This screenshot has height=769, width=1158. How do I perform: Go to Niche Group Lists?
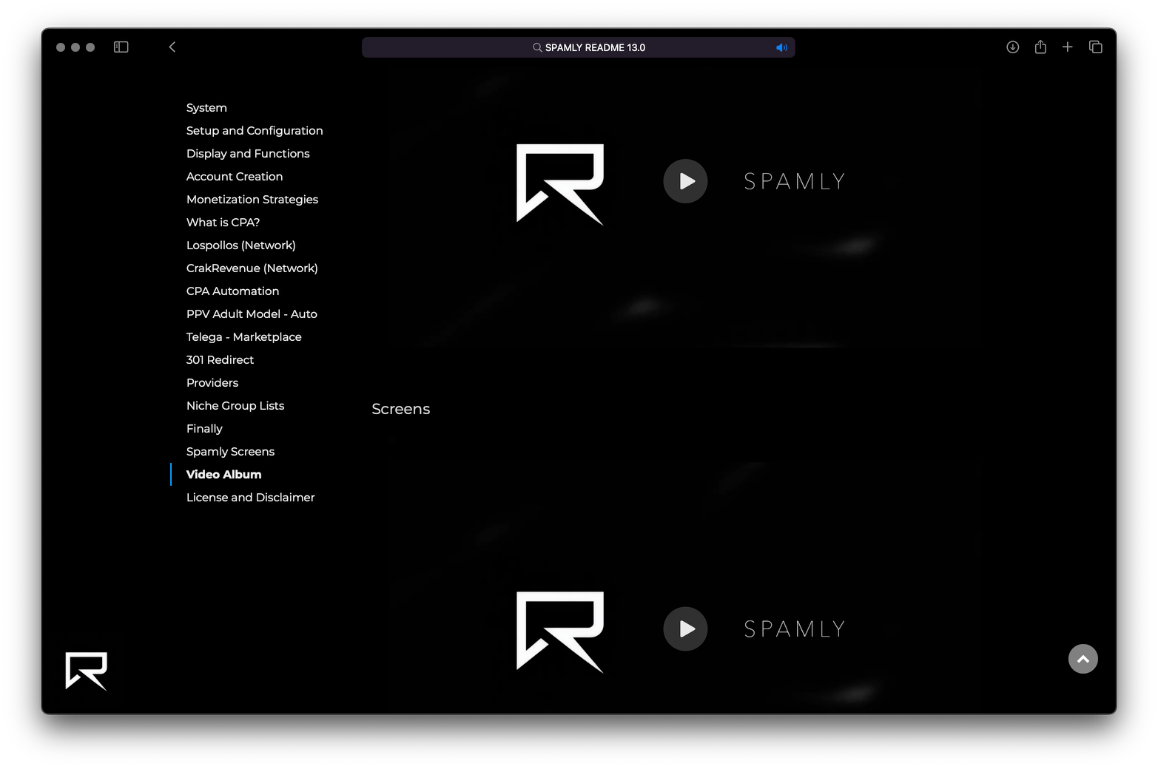[235, 406]
